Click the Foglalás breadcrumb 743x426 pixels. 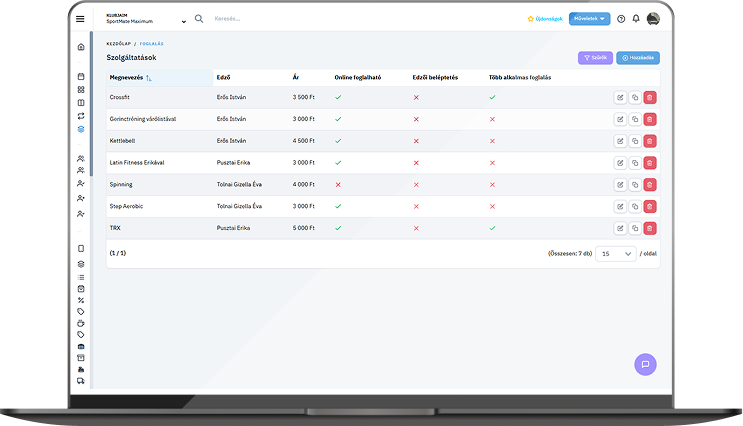[x=152, y=44]
